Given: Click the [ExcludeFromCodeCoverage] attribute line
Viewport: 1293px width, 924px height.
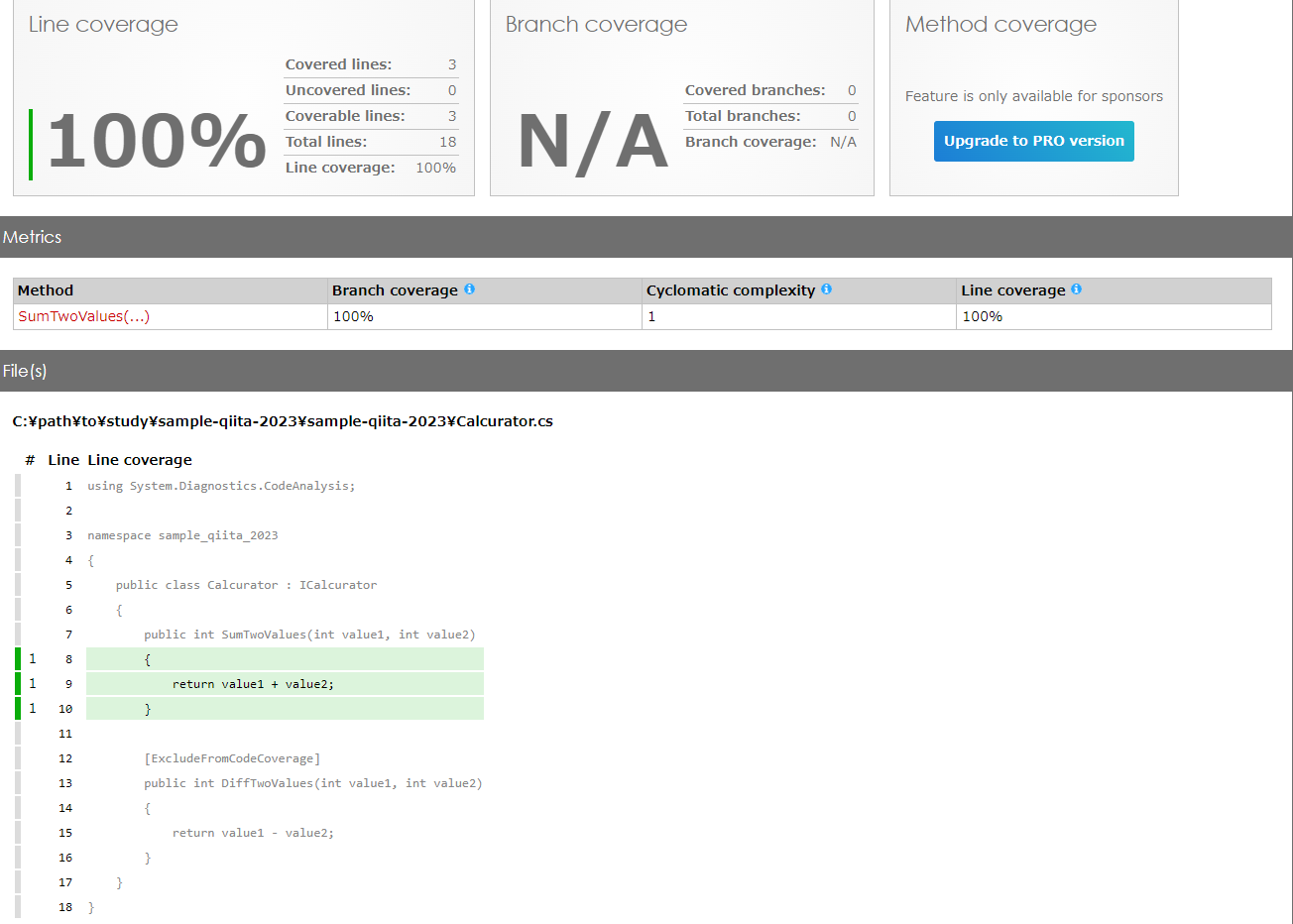Looking at the screenshot, I should point(232,758).
